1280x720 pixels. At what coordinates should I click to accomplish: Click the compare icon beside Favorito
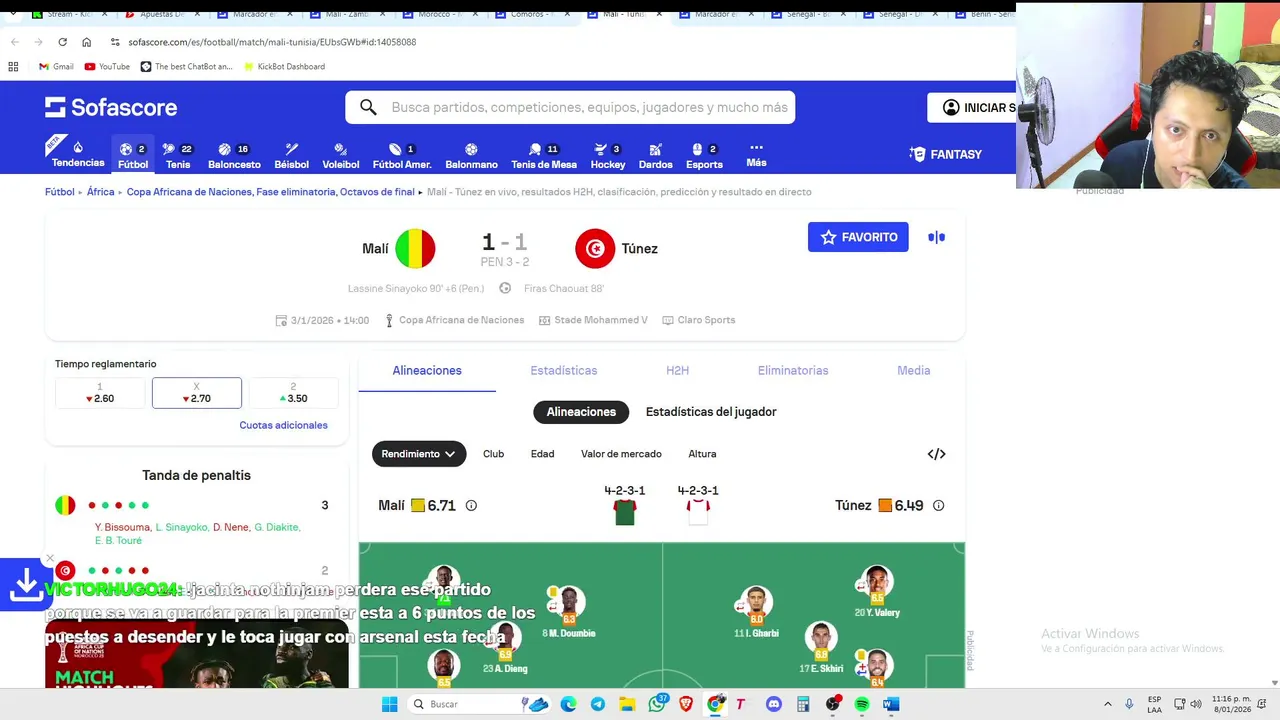tap(936, 237)
